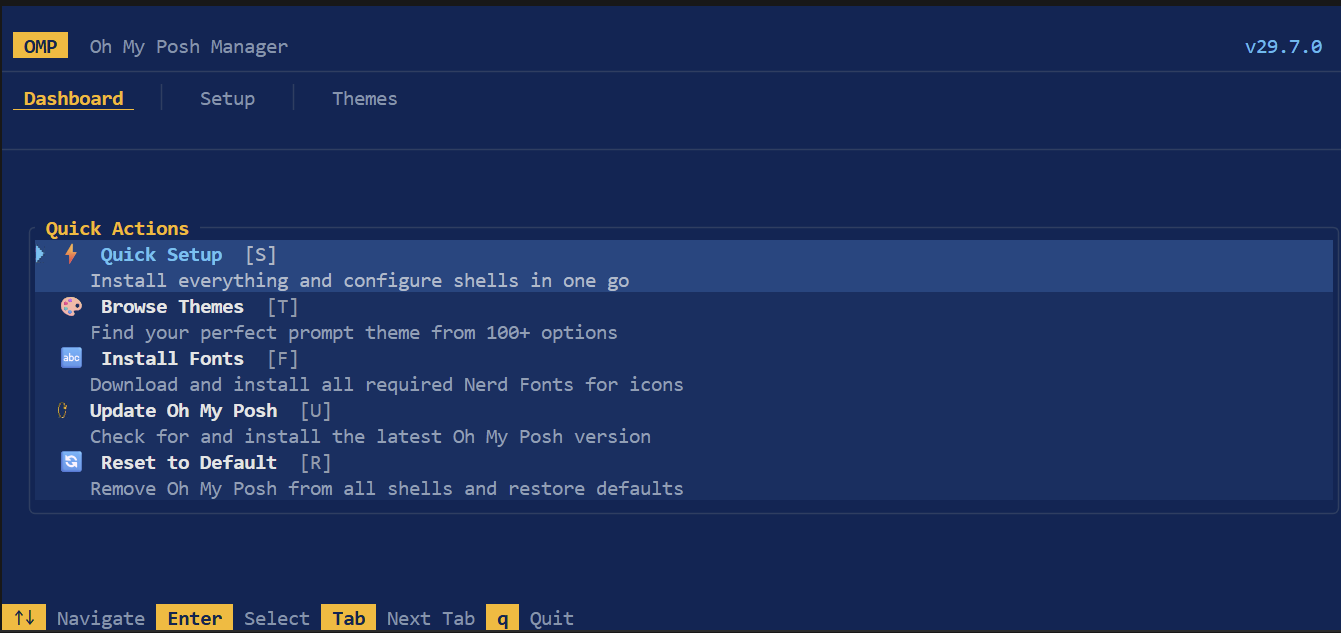1341x633 pixels.
Task: Click the abc fonts icon for Install Fonts
Action: coord(70,358)
